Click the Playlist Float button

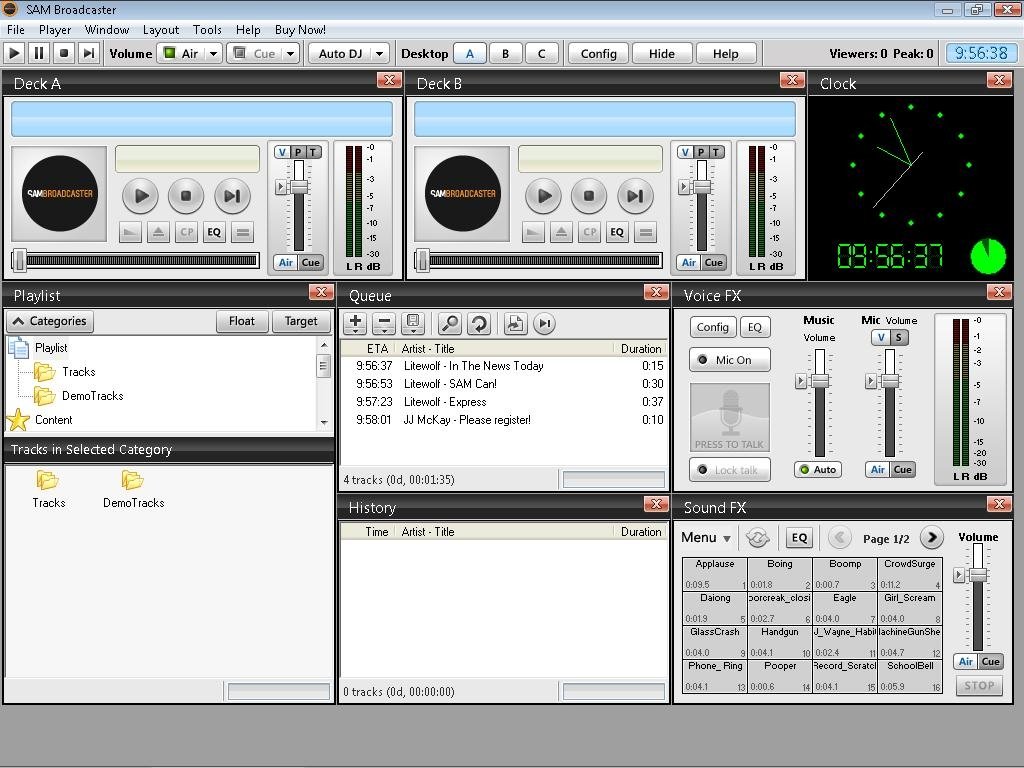(x=241, y=321)
